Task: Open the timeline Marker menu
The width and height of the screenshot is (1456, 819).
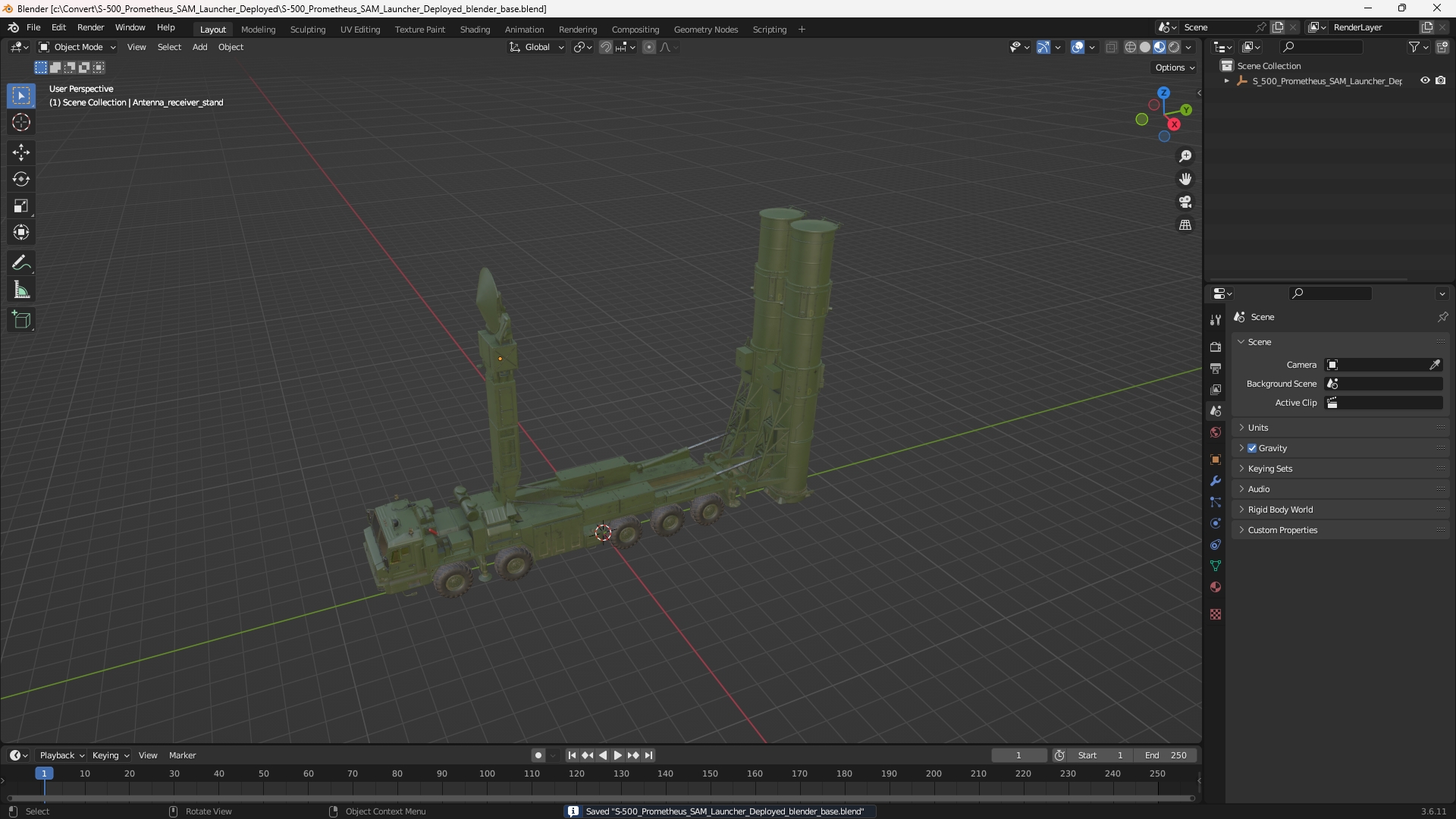Action: pyautogui.click(x=182, y=755)
